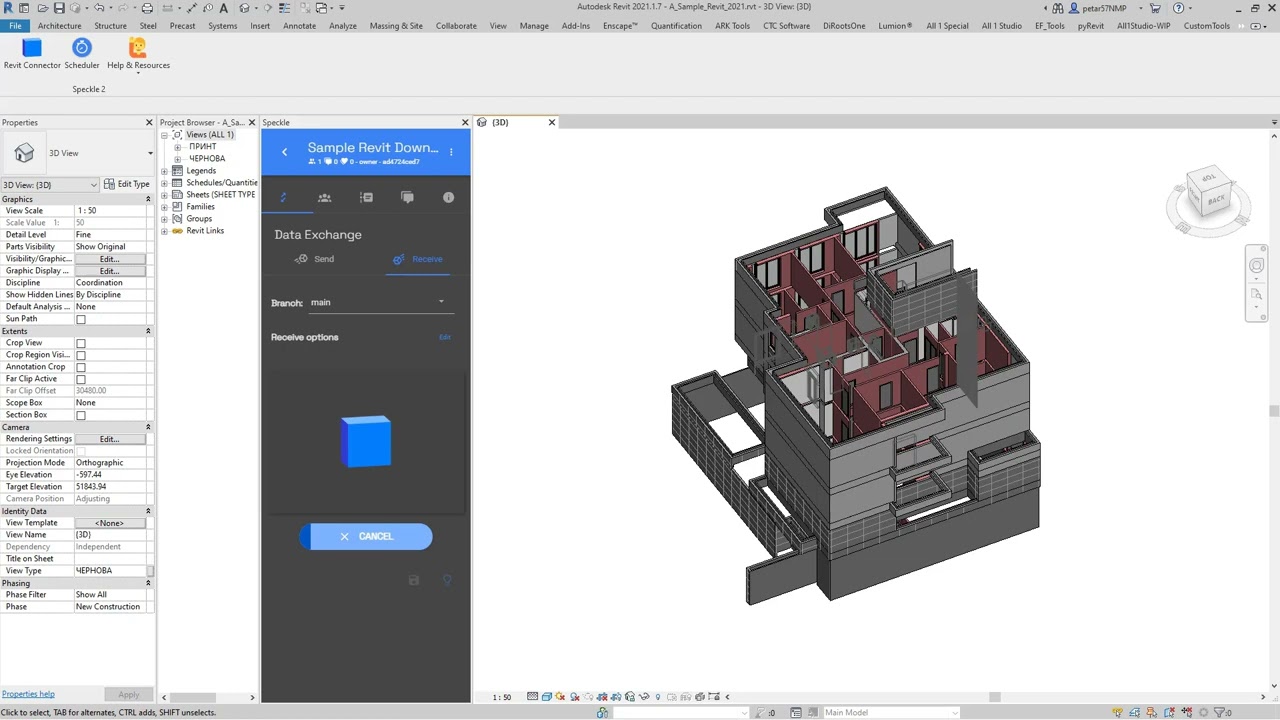
Task: Click the Revit Connector icon
Action: [32, 48]
